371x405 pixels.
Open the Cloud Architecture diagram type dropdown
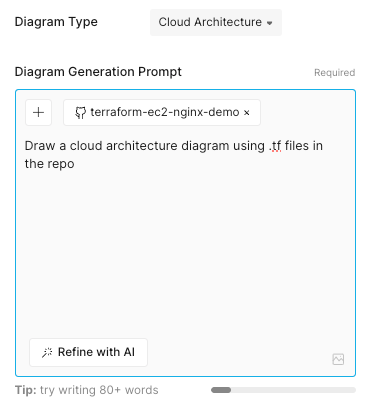[x=216, y=22]
